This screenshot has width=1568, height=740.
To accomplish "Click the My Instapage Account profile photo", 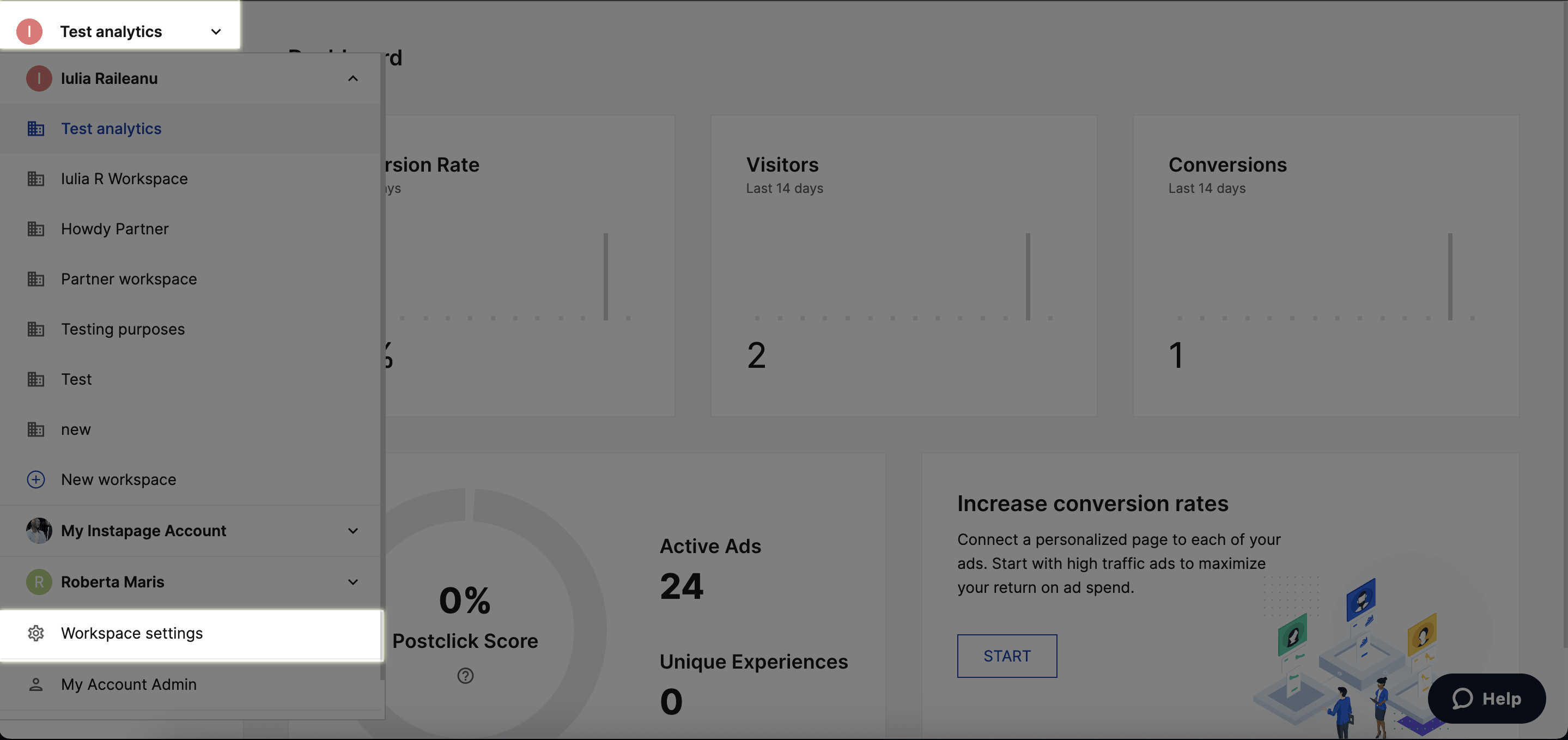I will point(38,531).
